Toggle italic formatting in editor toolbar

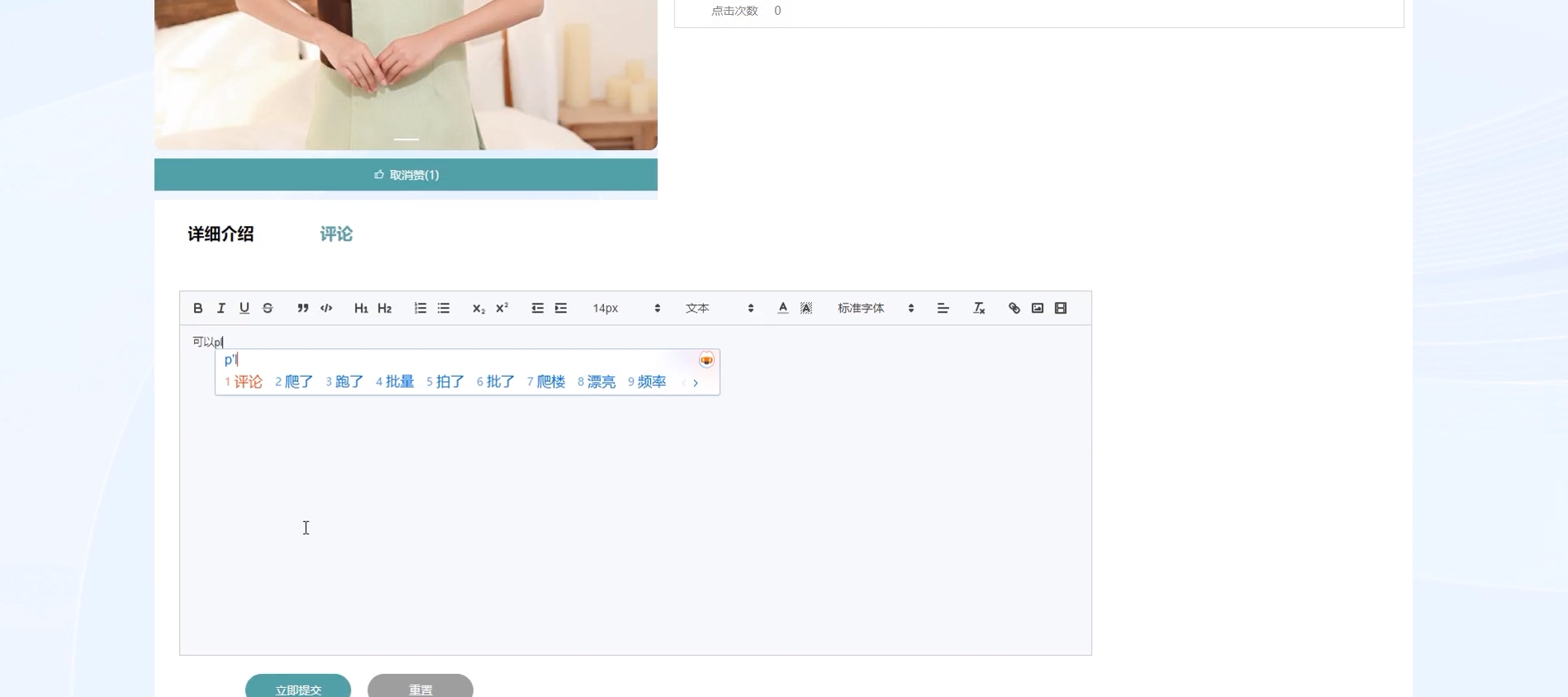tap(221, 308)
